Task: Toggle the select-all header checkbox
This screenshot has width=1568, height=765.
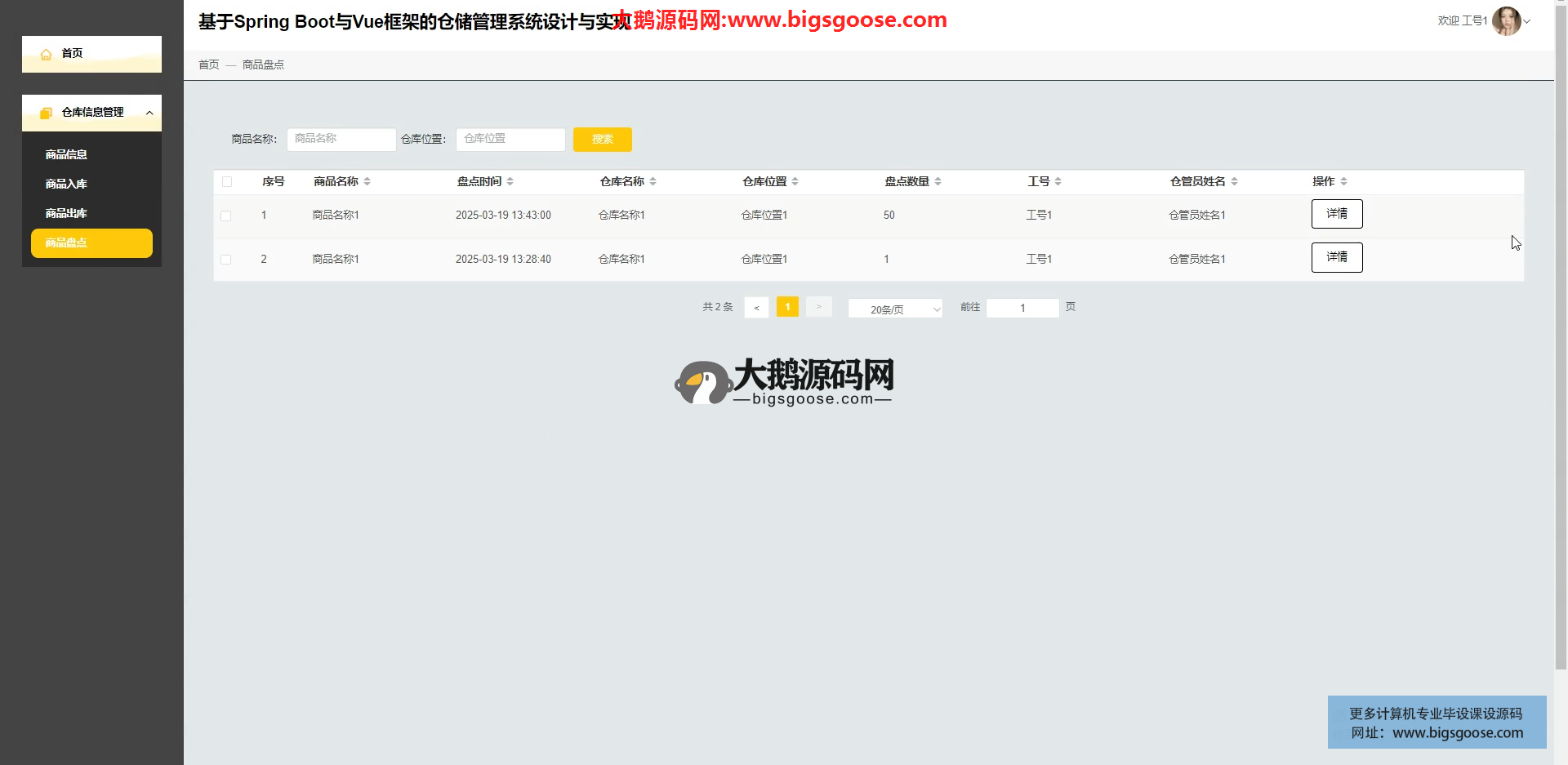Action: [x=227, y=182]
